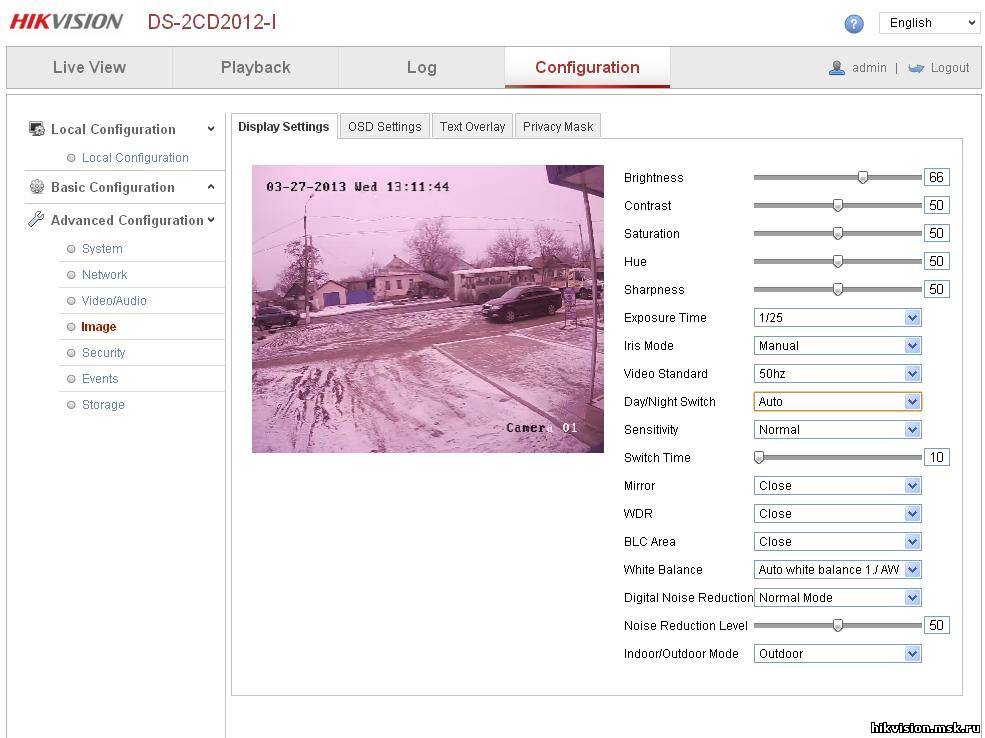Click the Noise Reduction Level slider handle

tap(837, 626)
